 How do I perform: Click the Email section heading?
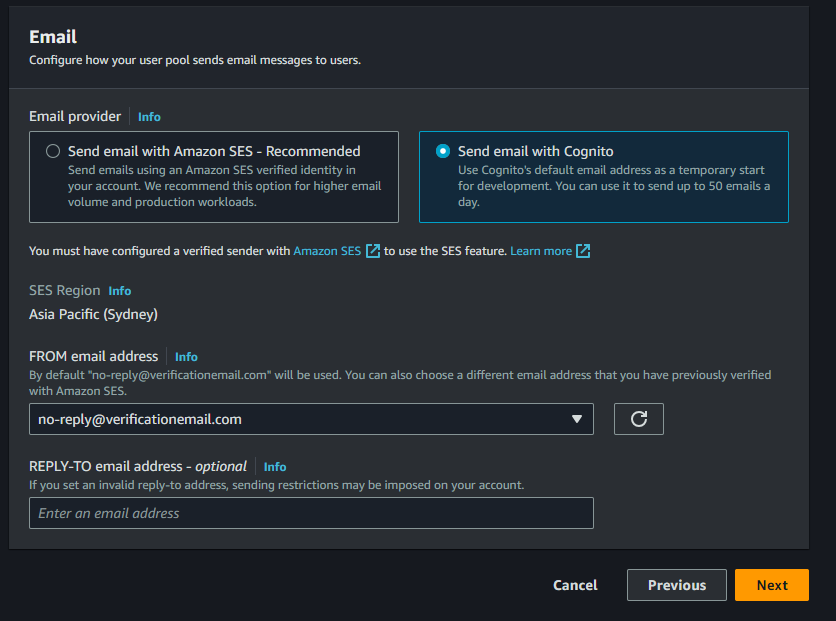(x=53, y=37)
